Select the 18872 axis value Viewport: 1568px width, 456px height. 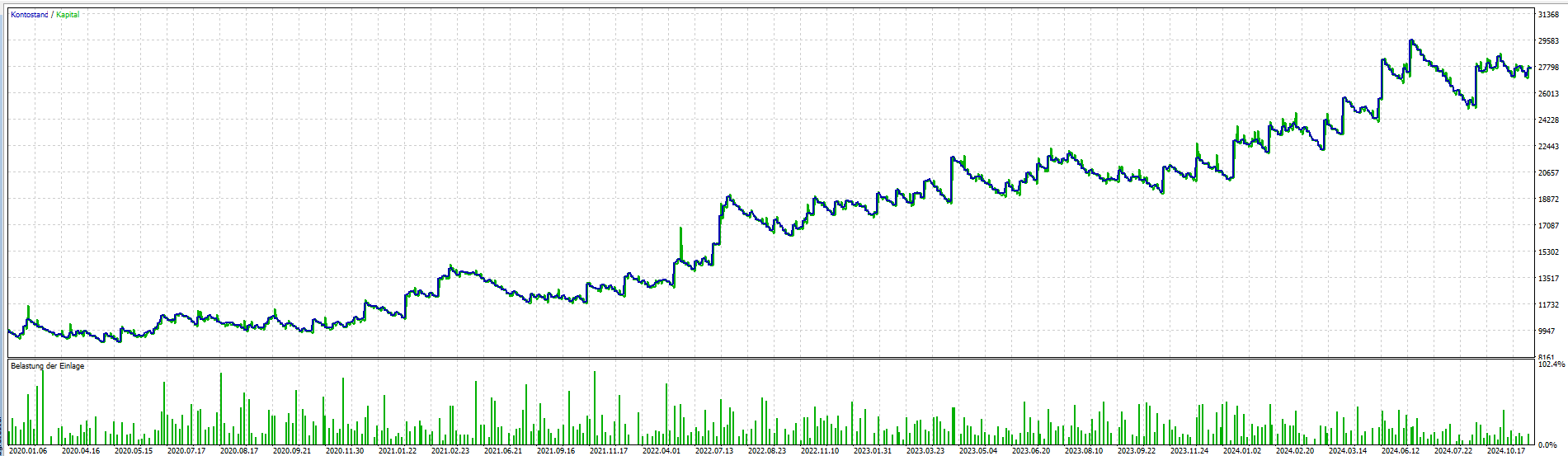[1548, 199]
